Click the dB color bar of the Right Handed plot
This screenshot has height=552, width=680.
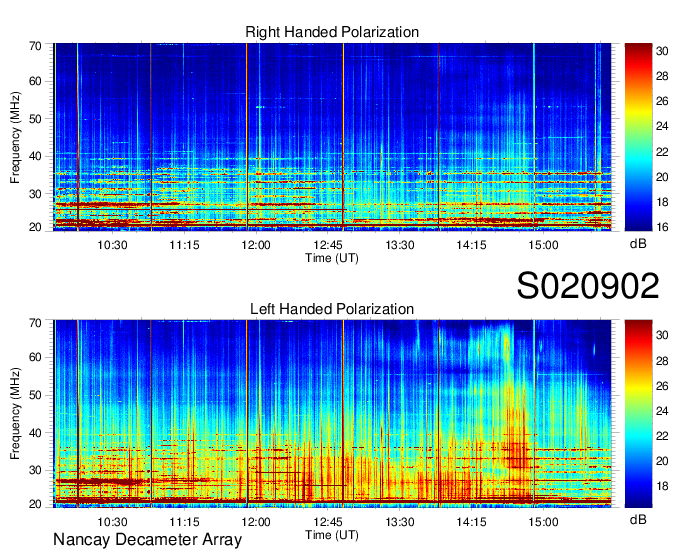tap(638, 137)
